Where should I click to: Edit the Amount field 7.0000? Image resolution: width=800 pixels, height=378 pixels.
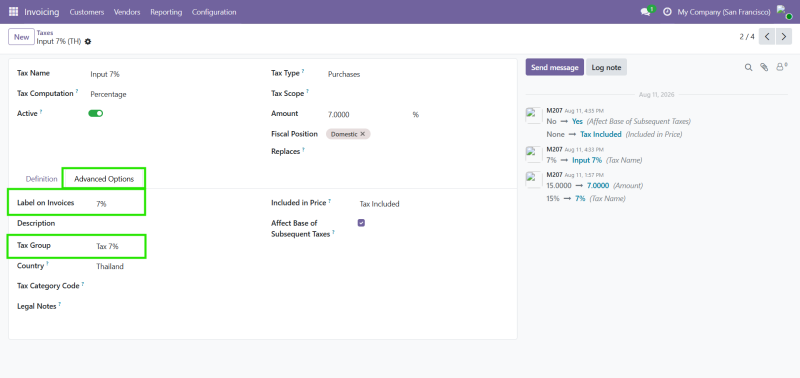[x=367, y=115]
